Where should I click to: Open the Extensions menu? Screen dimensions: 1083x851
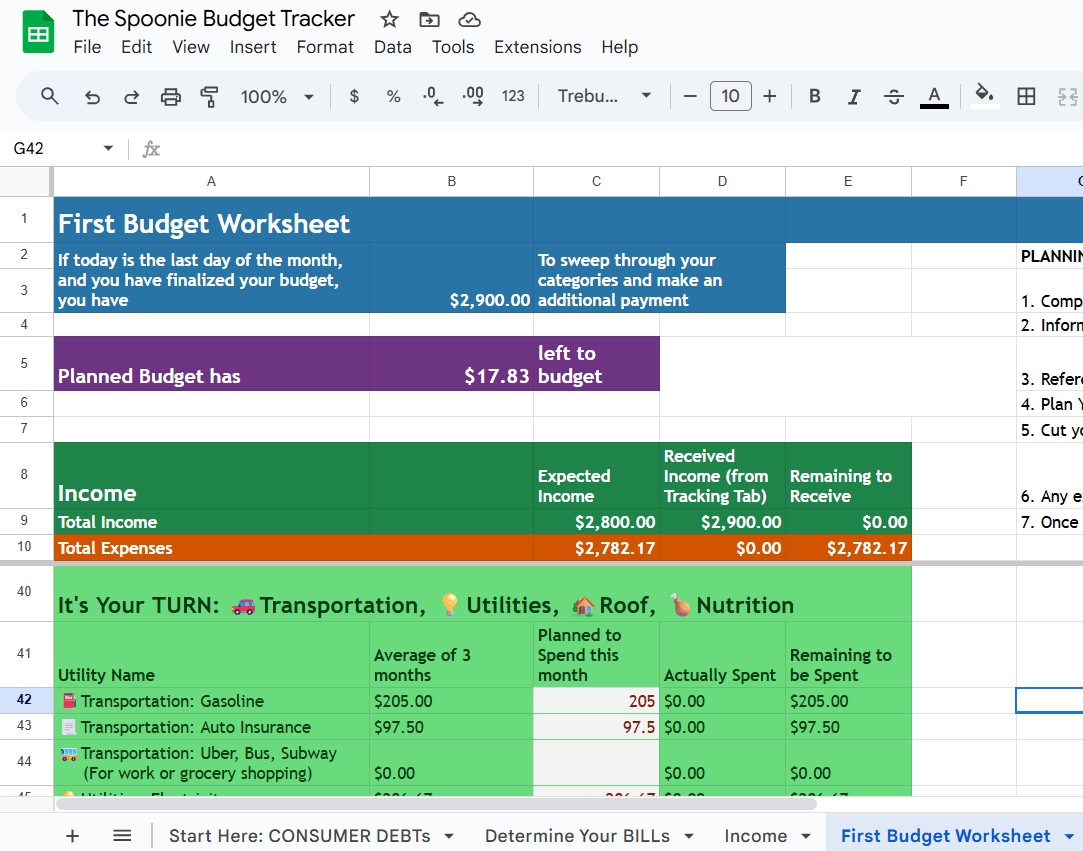pos(537,47)
